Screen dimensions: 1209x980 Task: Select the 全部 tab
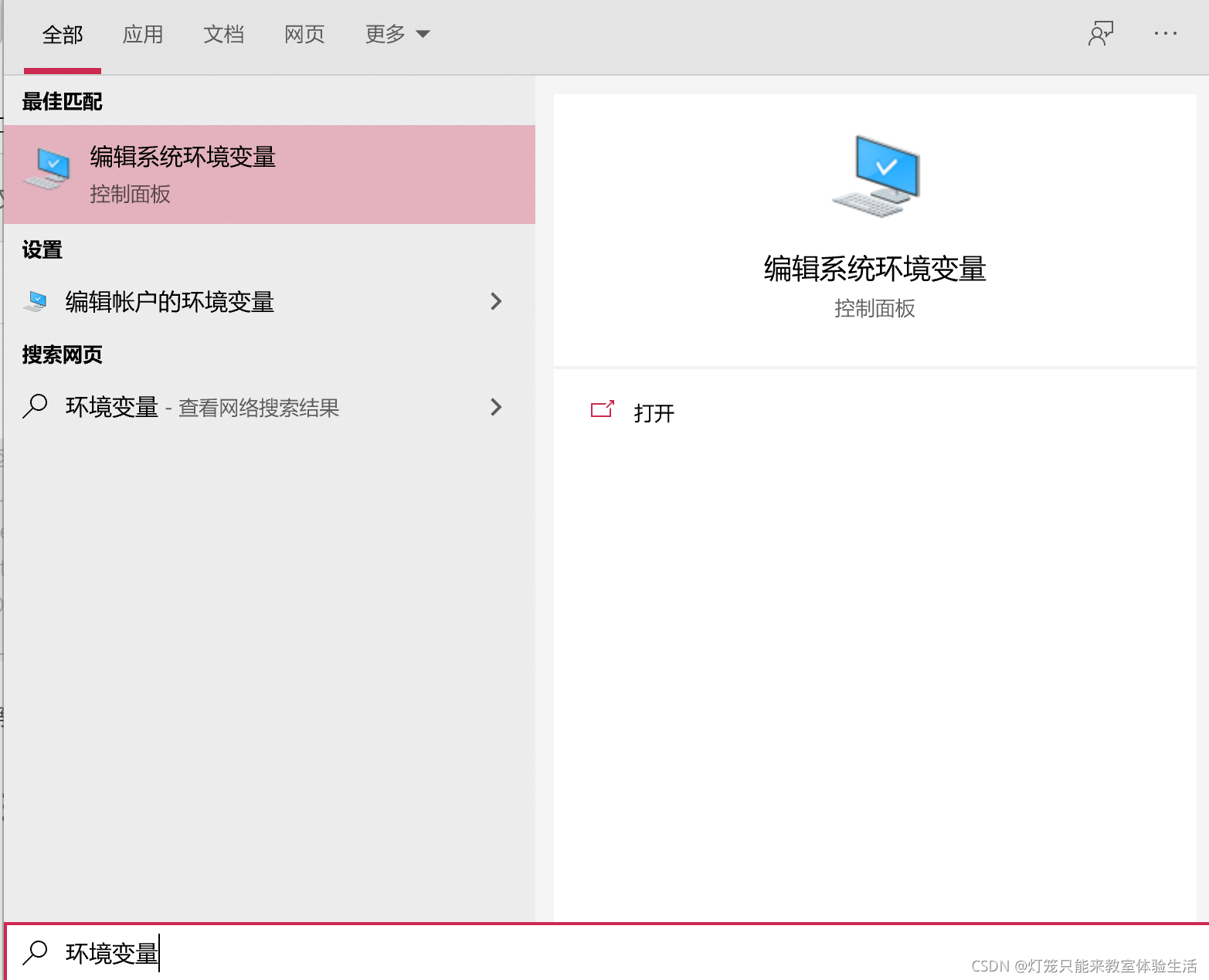click(x=63, y=35)
